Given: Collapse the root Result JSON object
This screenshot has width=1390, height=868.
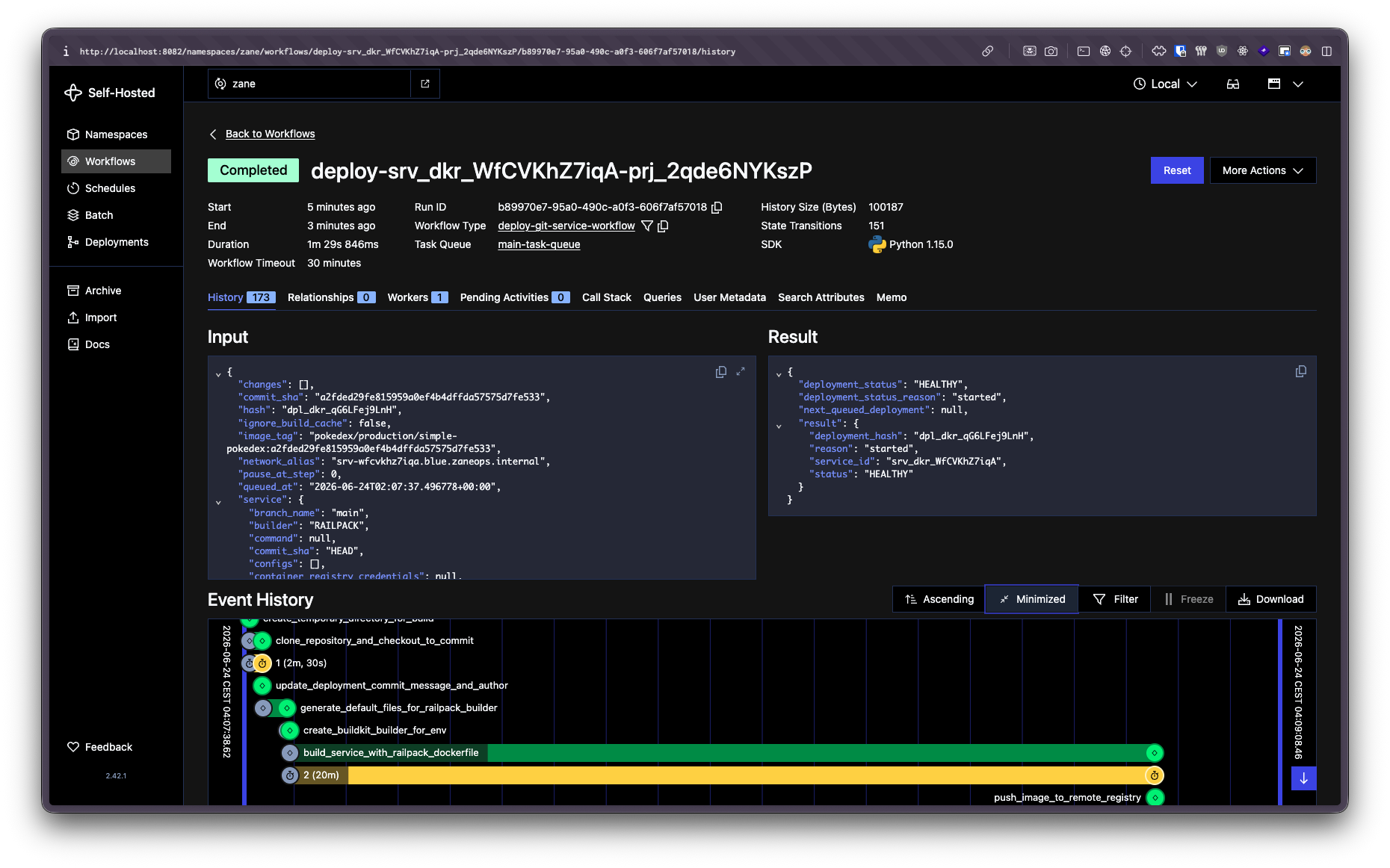Looking at the screenshot, I should click(x=779, y=373).
